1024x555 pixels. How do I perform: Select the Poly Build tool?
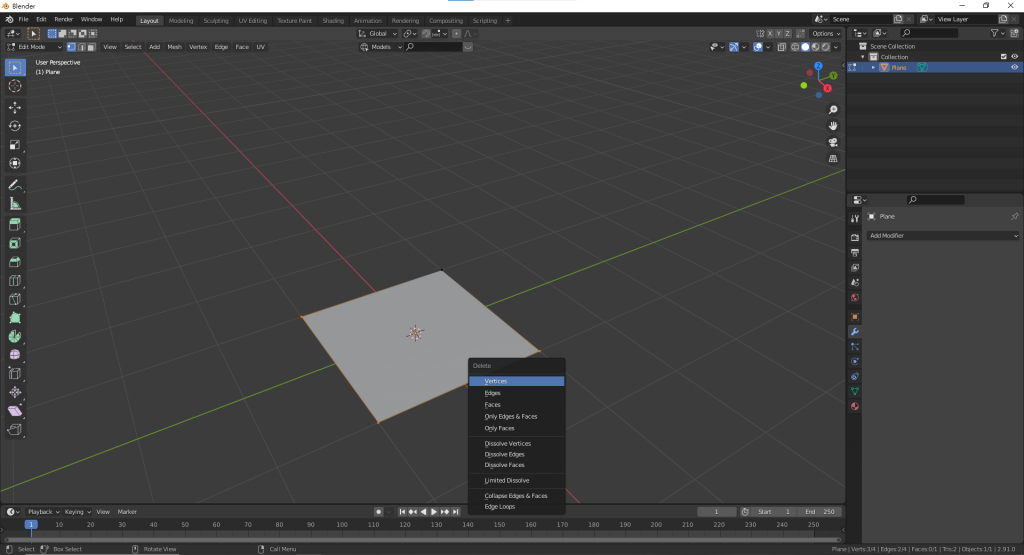[15, 318]
